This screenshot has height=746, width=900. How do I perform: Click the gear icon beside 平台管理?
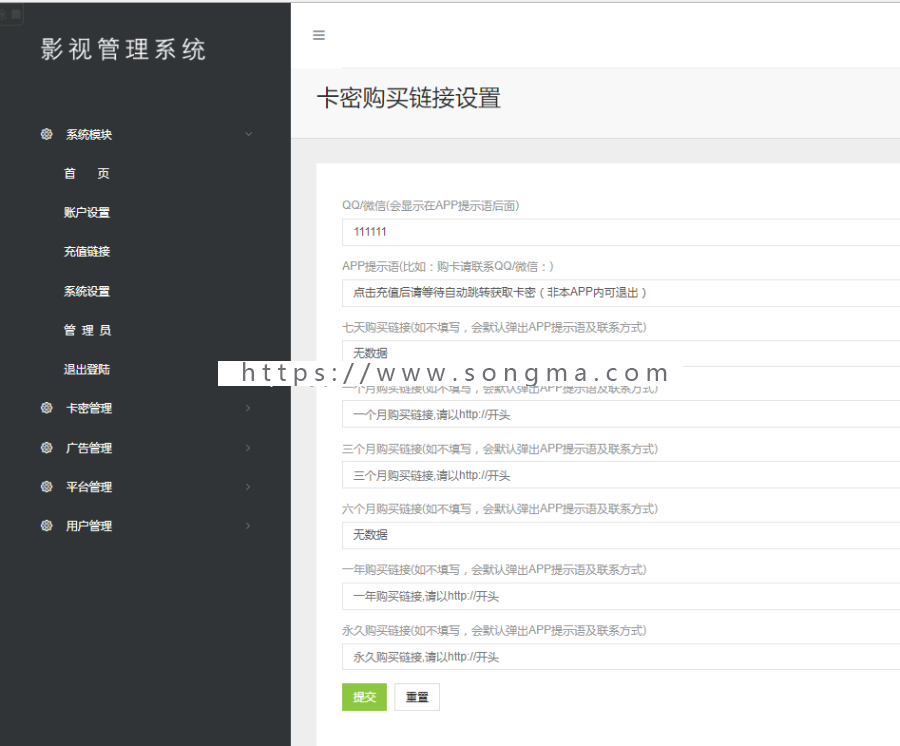click(x=46, y=487)
